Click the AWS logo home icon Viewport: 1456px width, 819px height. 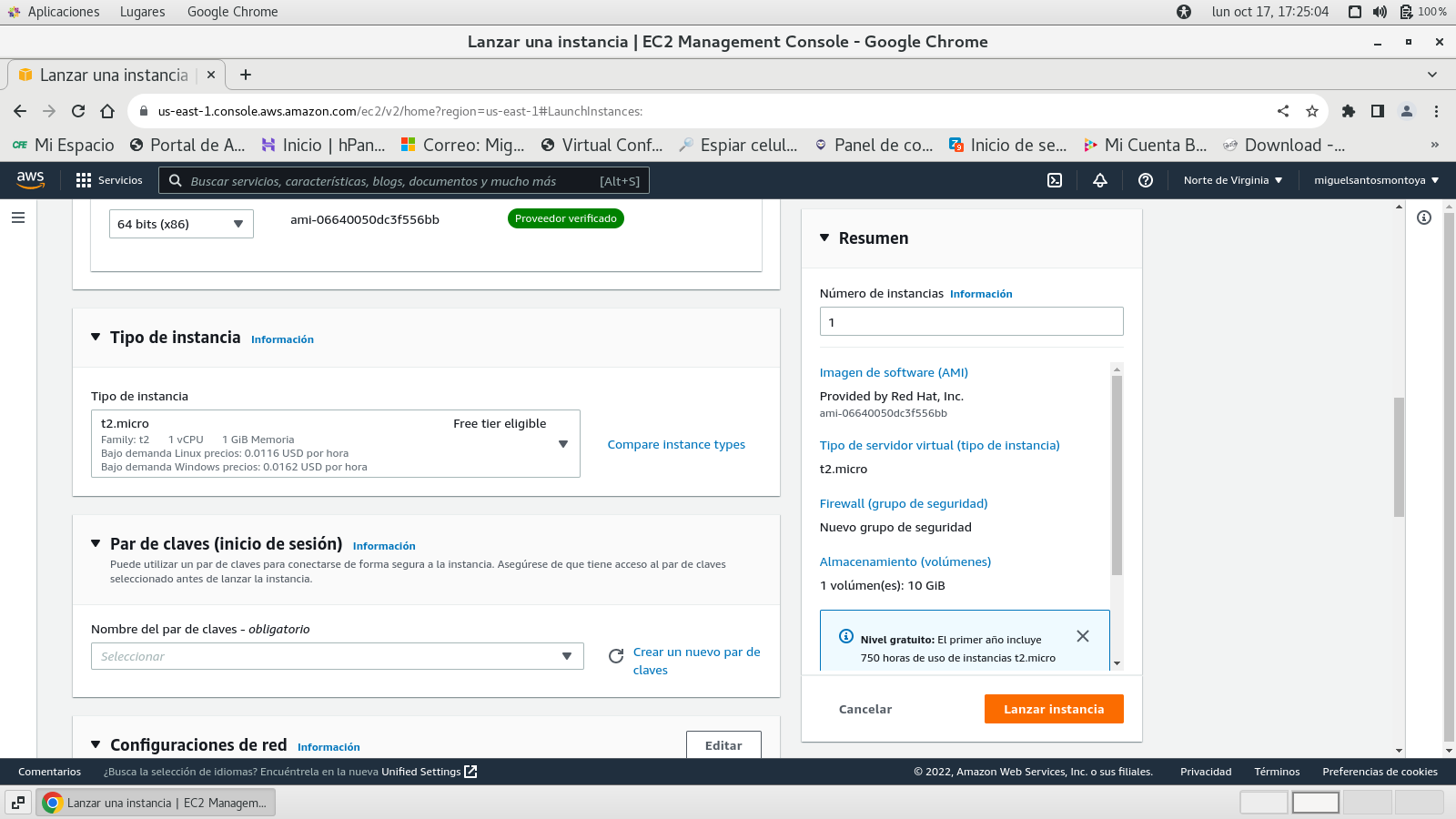pos(30,180)
